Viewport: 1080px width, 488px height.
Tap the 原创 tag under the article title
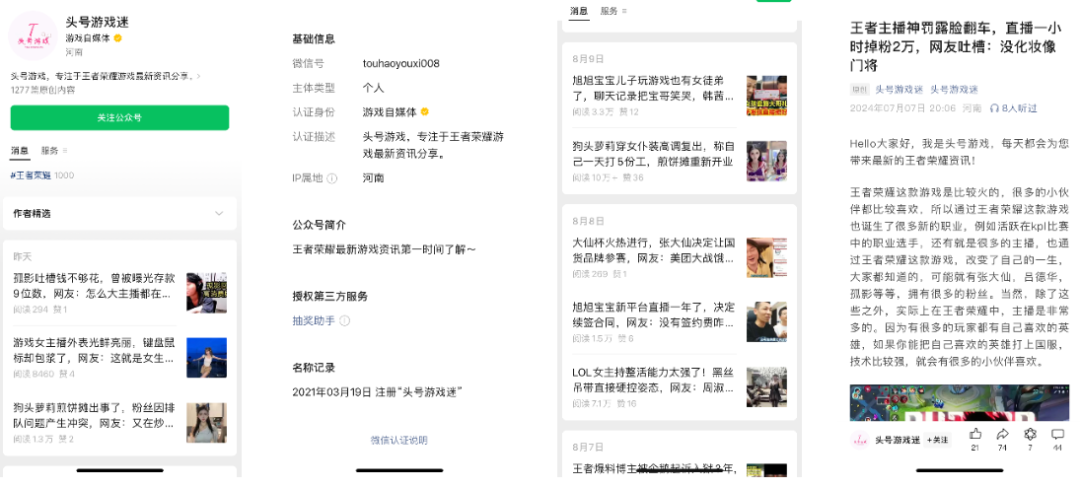coord(858,89)
